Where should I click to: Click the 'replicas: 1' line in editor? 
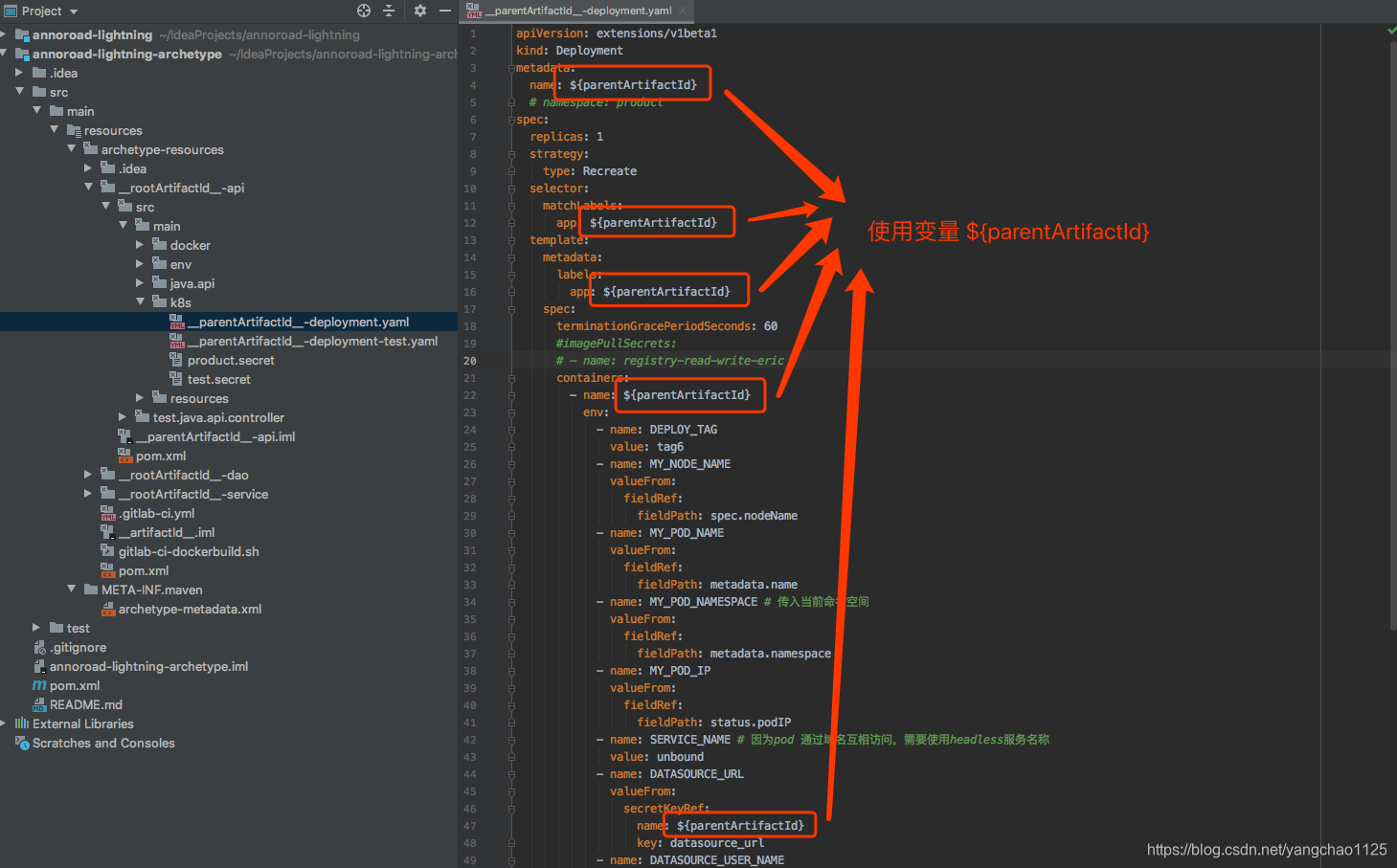(567, 137)
